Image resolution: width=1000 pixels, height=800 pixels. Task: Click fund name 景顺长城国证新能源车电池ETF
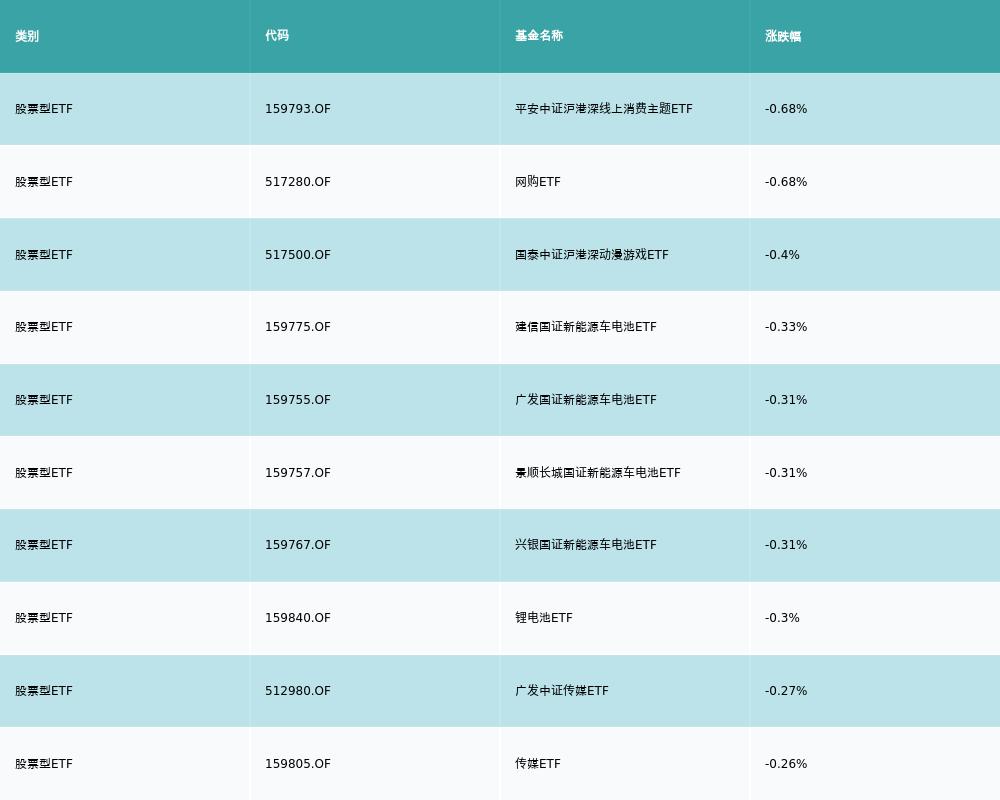pos(598,473)
